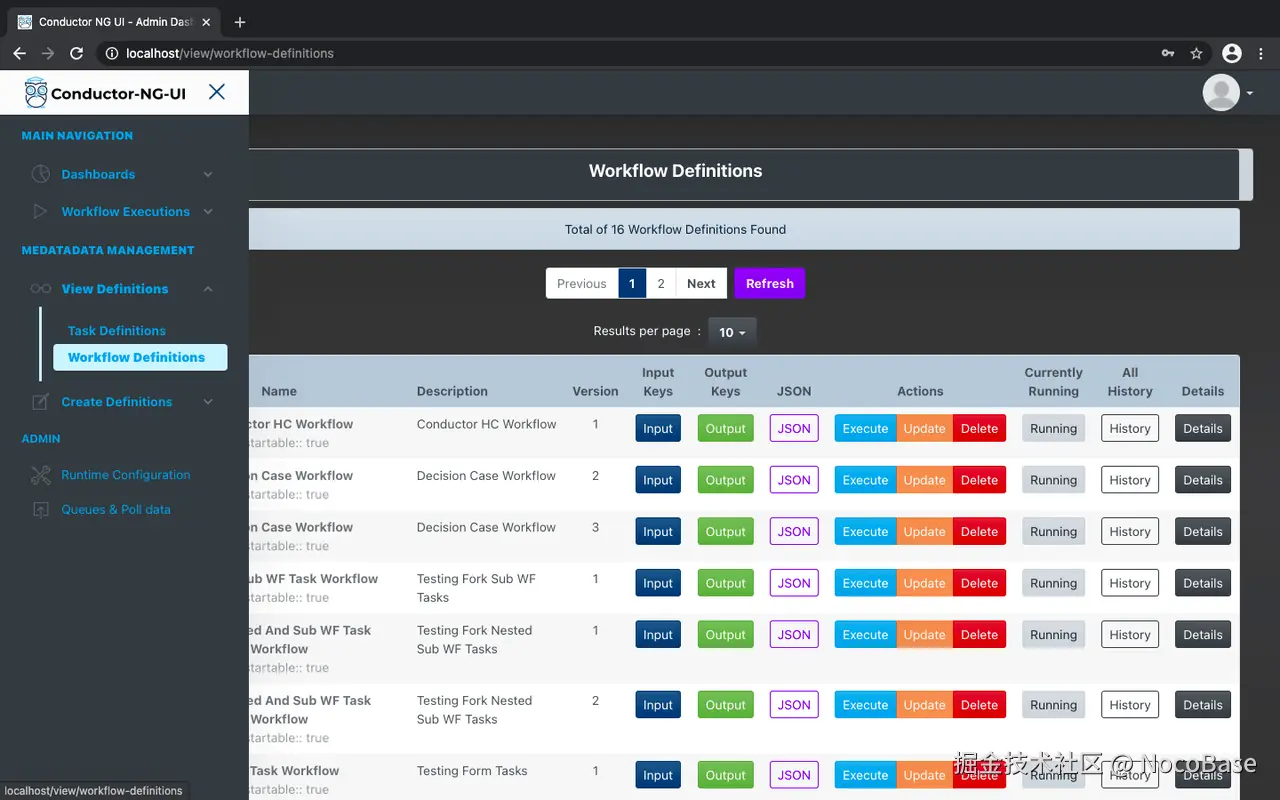This screenshot has width=1280, height=800.
Task: Click the Queues & Poll data icon
Action: click(x=40, y=510)
